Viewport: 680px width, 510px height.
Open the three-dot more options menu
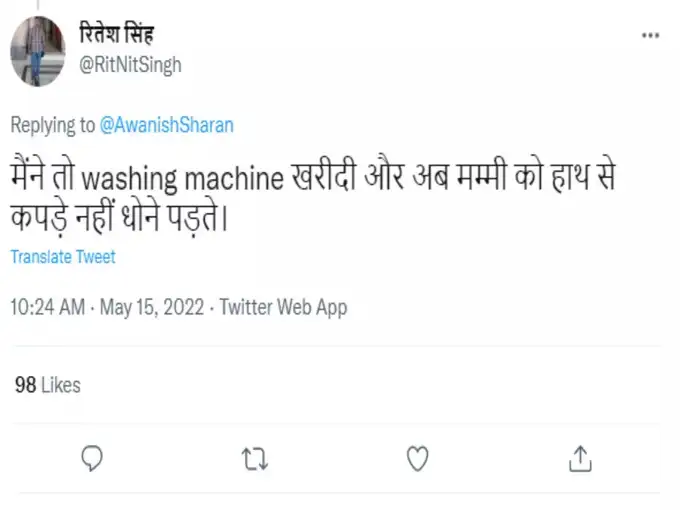pos(650,35)
